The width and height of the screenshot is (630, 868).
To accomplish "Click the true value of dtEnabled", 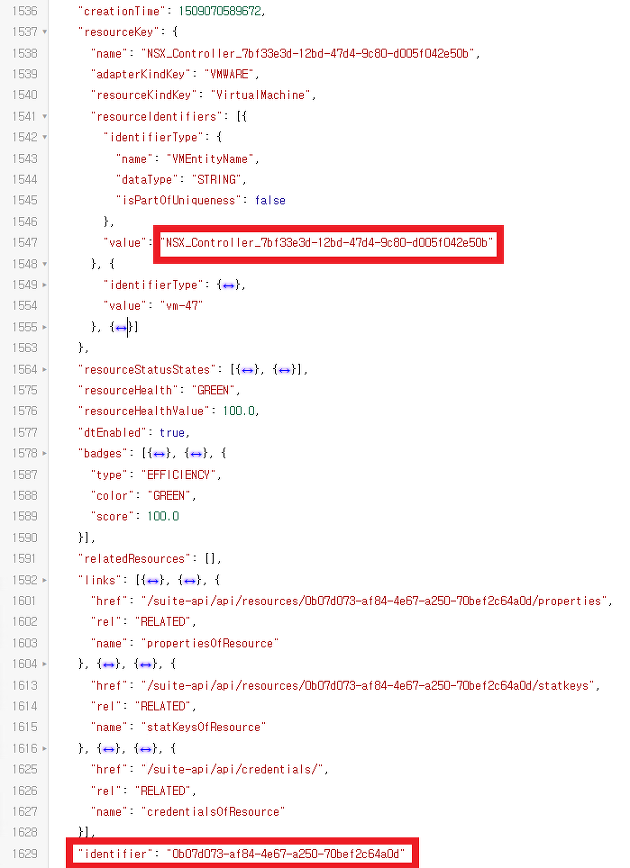I will tap(172, 433).
